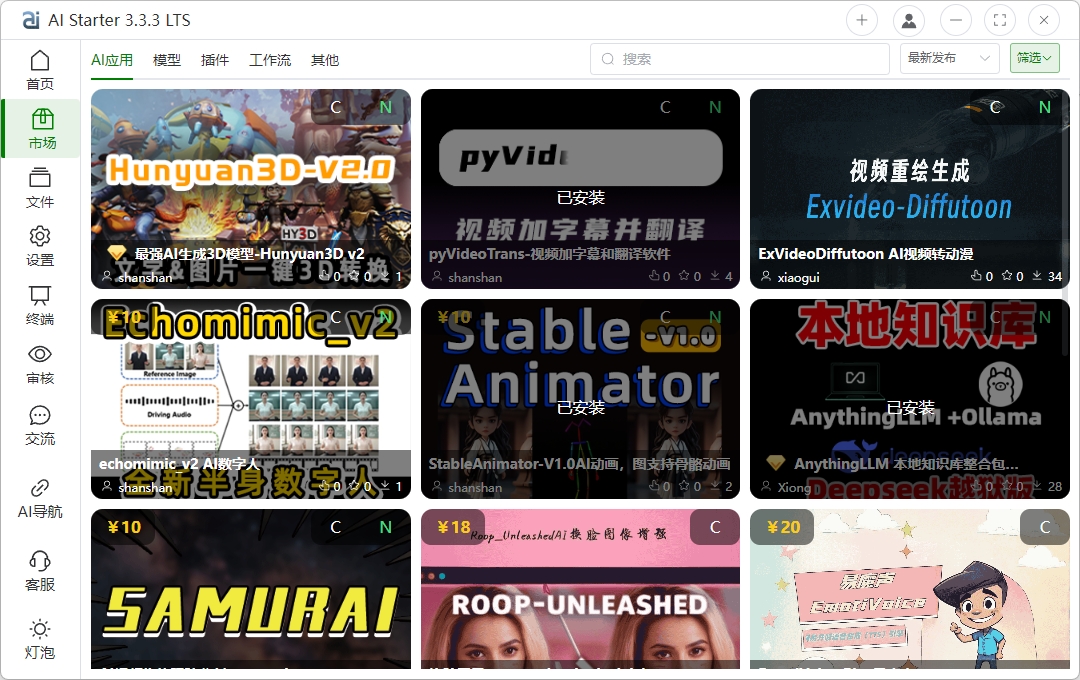
Task: Open the 本地知识库 AnythingLLM card
Action: click(x=910, y=399)
